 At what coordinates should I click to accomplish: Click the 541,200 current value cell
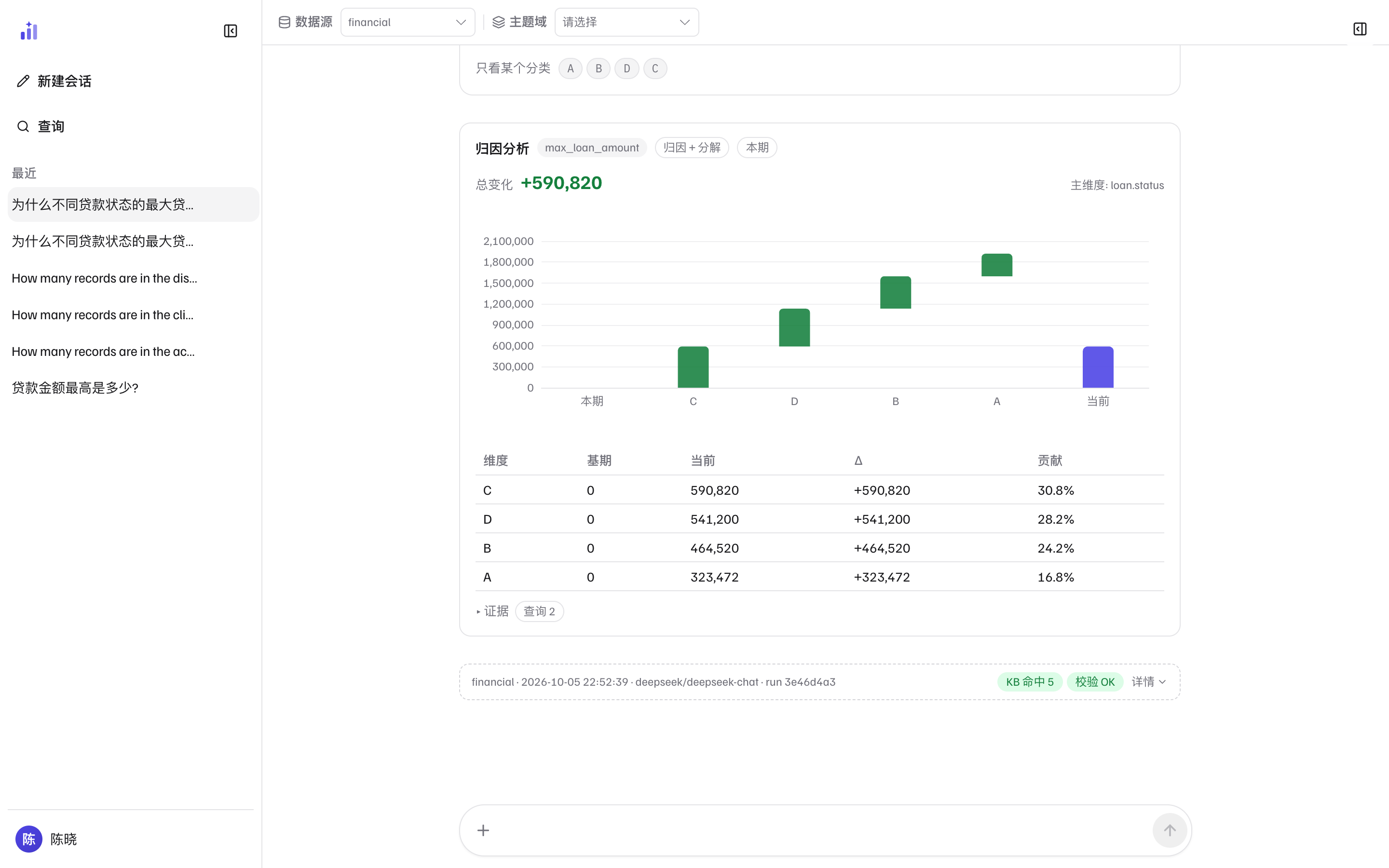[714, 519]
